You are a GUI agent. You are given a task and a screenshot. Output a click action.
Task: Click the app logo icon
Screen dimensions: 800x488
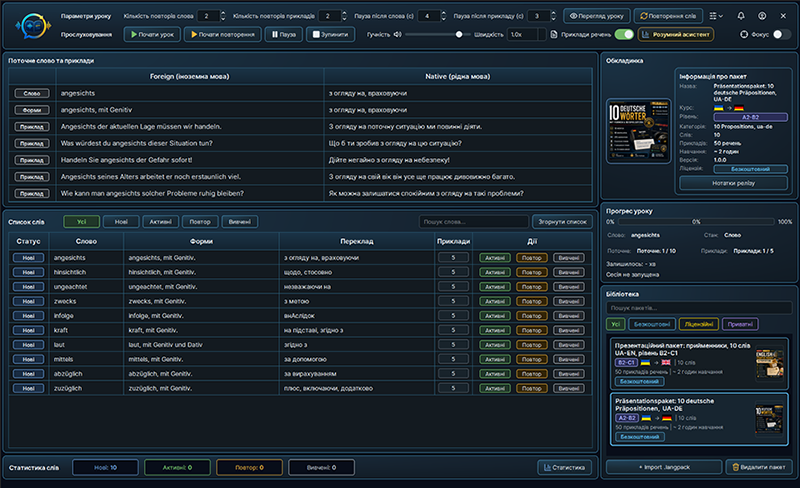[x=33, y=26]
